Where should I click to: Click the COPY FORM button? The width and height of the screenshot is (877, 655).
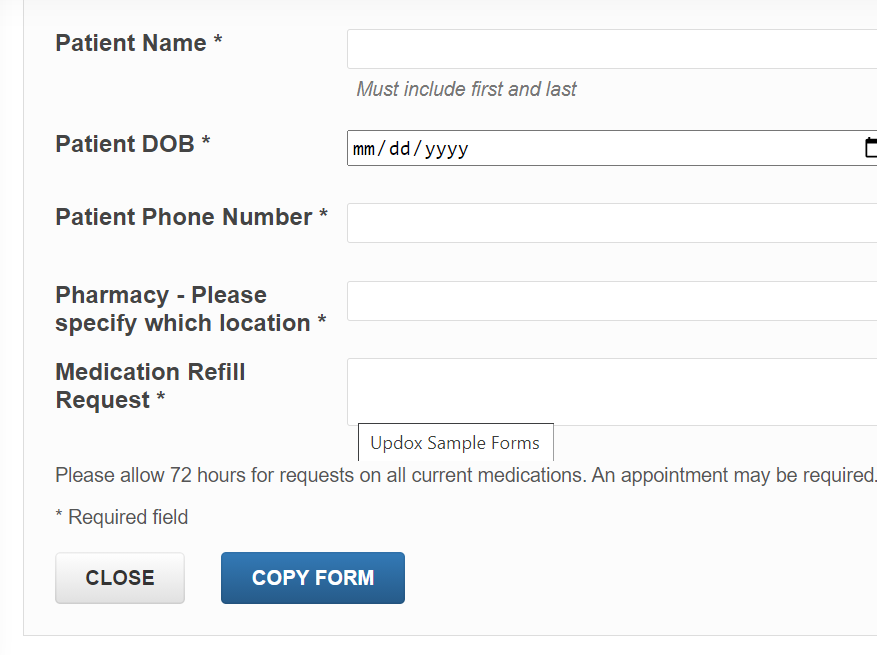coord(313,578)
